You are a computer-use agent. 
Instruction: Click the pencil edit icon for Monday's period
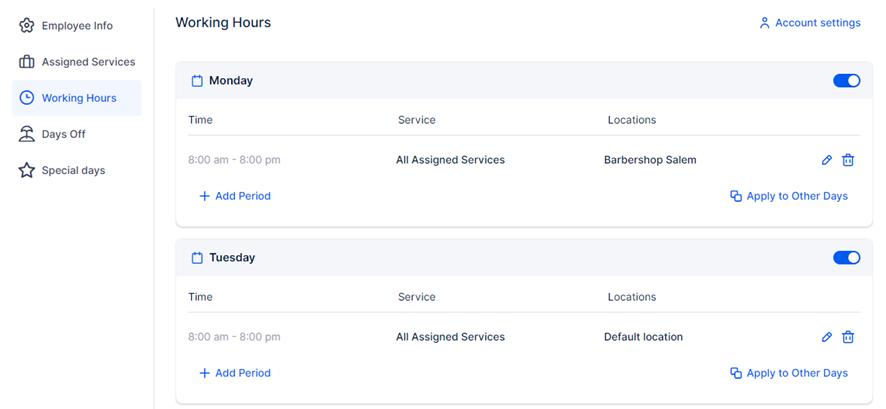click(827, 160)
